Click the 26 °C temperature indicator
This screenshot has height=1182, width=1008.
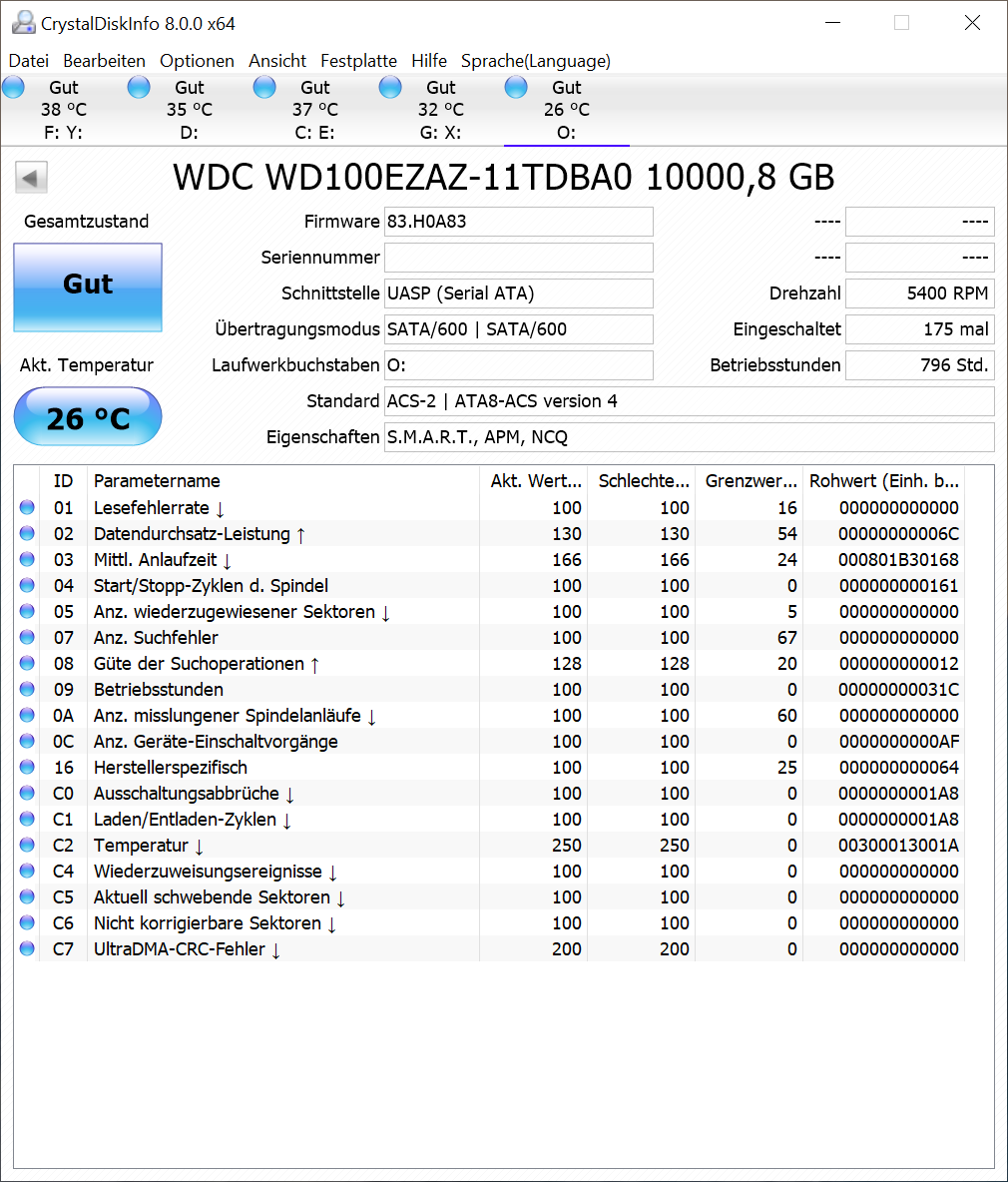[88, 417]
